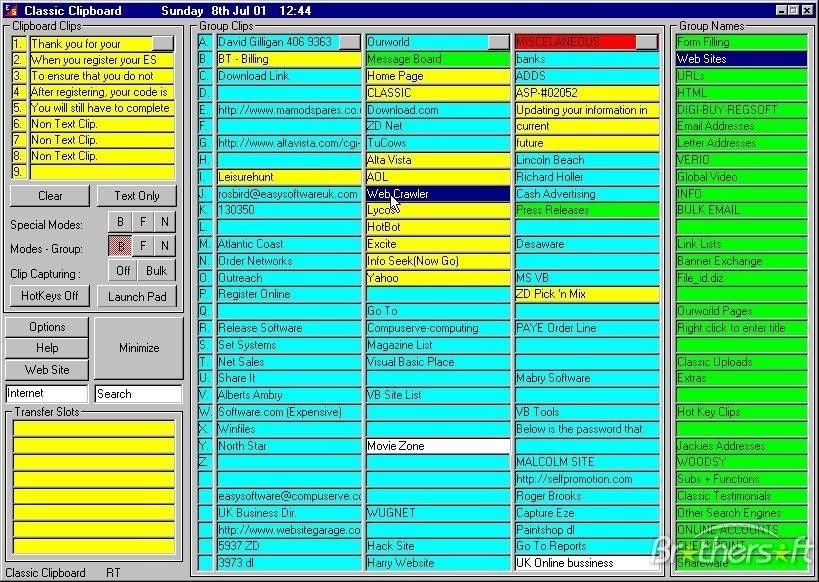Select group clip 'Atlantic Coast'
This screenshot has height=582, width=819.
289,244
